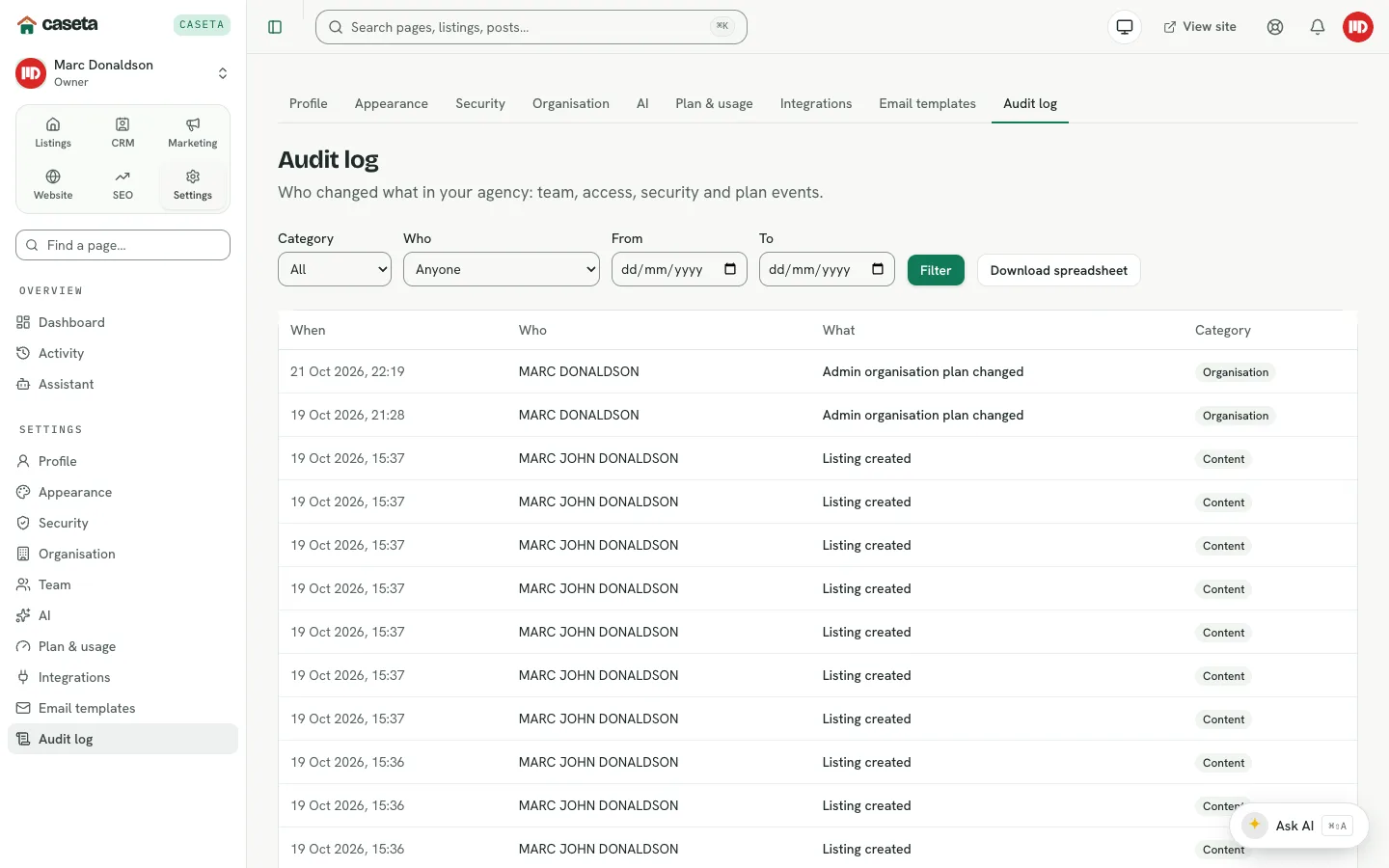Click the To date field
Screen dimensions: 1389x868
(827, 269)
